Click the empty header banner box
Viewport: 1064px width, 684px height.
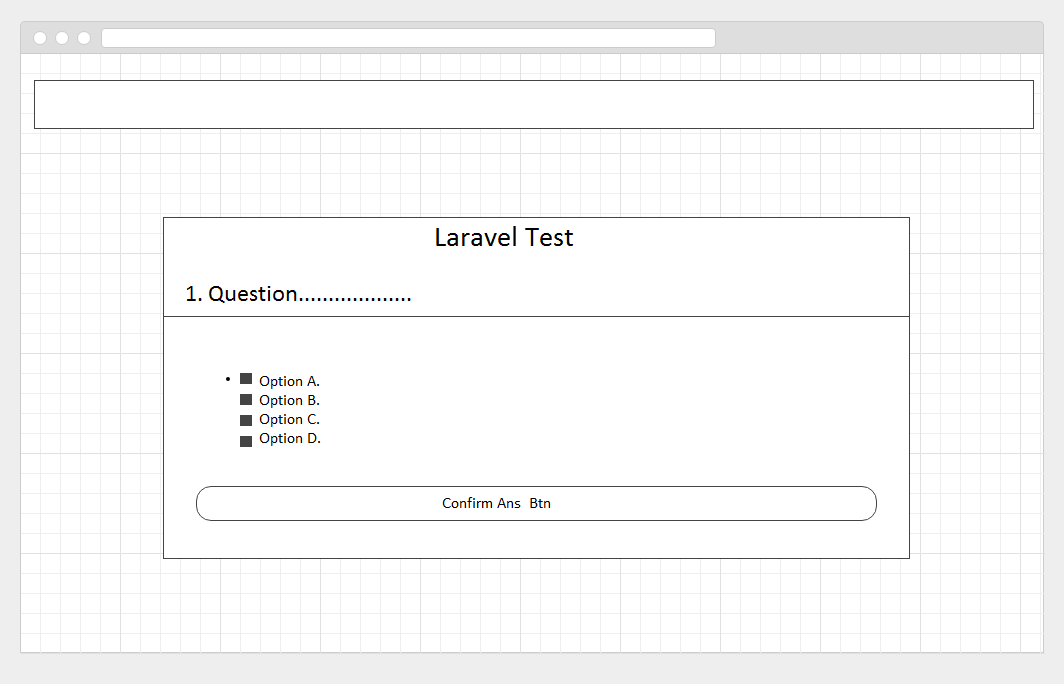[x=533, y=104]
